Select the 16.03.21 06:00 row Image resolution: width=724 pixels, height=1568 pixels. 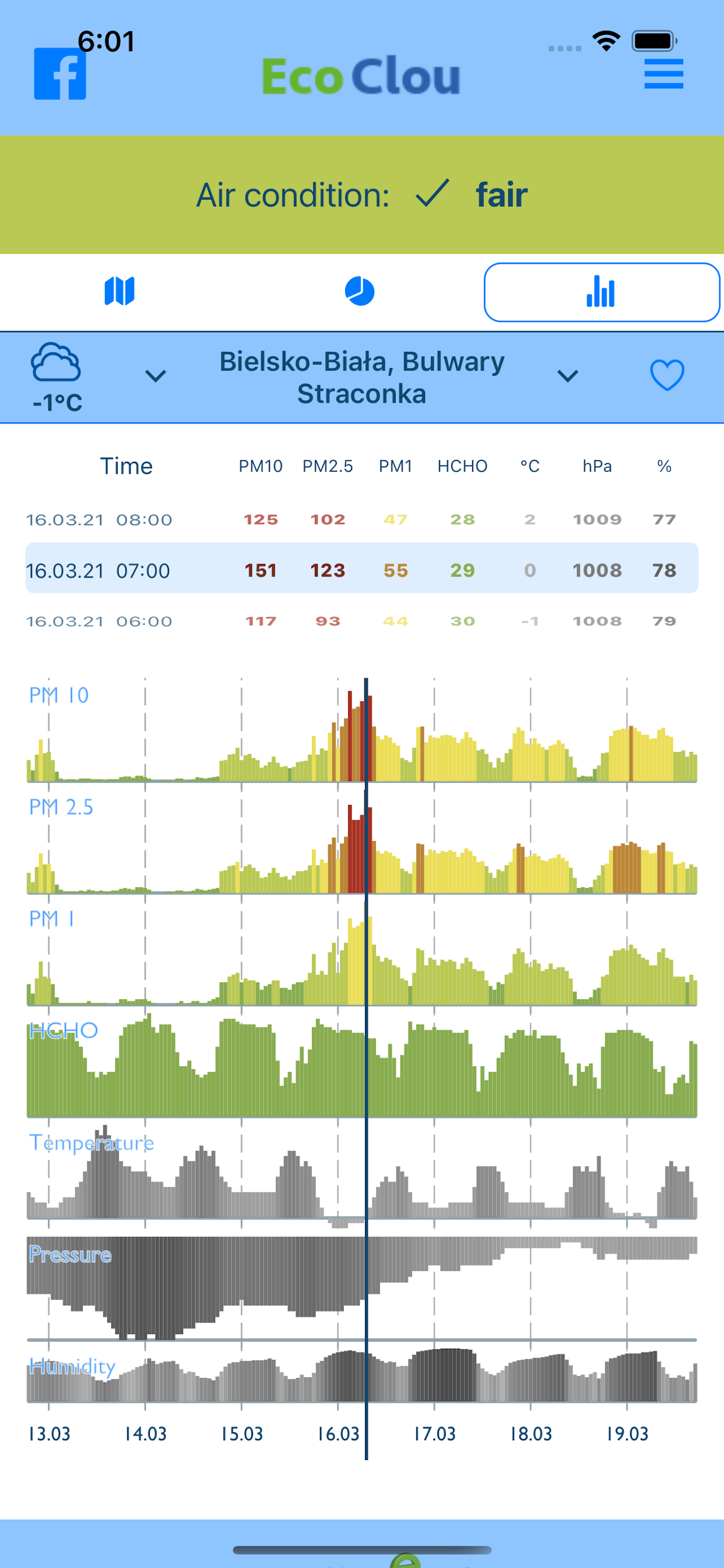pyautogui.click(x=362, y=621)
